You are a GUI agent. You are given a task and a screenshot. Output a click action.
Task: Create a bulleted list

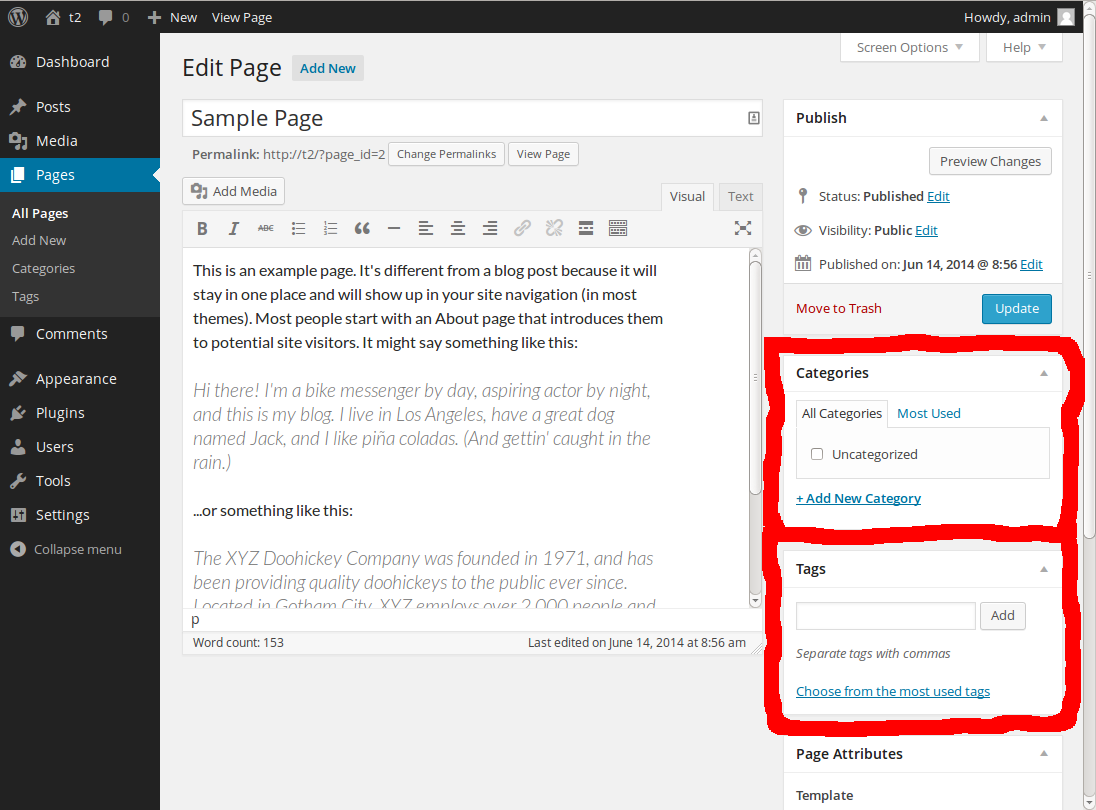coord(298,229)
